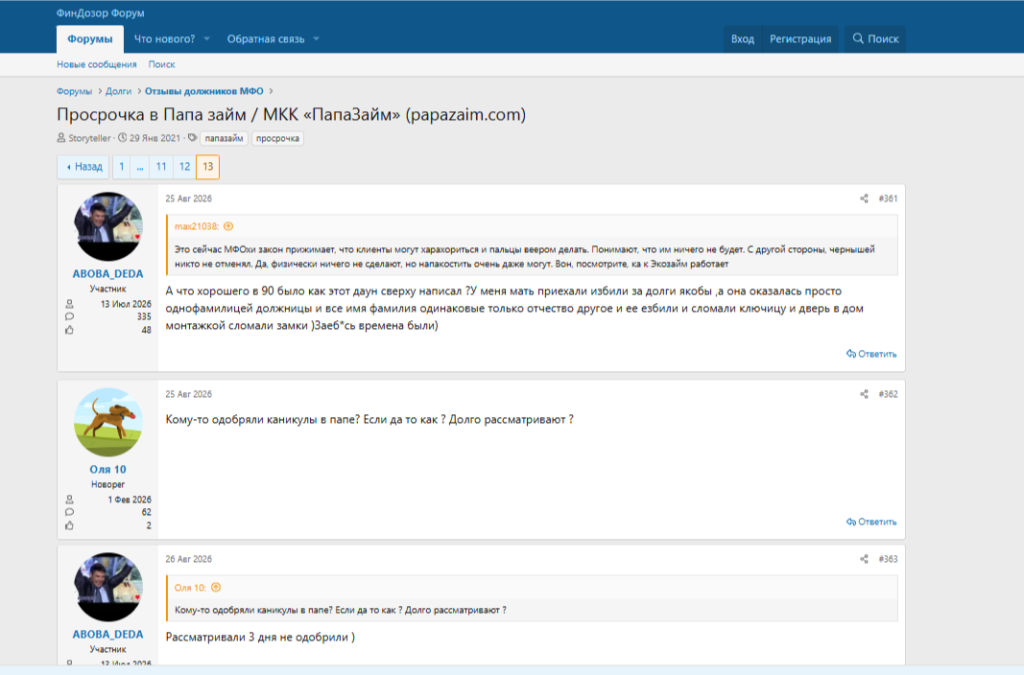
Task: Jump to quoted Оля 10 post arrow icon
Action: click(216, 588)
